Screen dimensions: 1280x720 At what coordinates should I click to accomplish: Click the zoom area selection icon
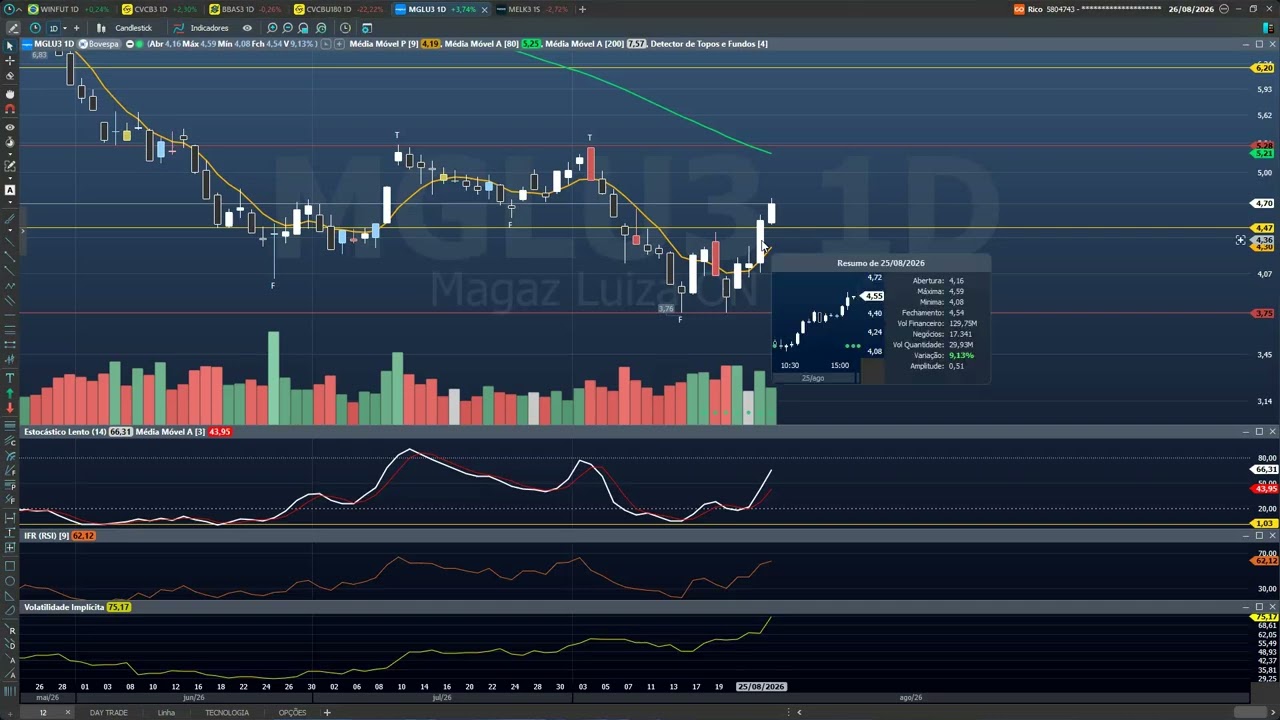click(x=304, y=28)
